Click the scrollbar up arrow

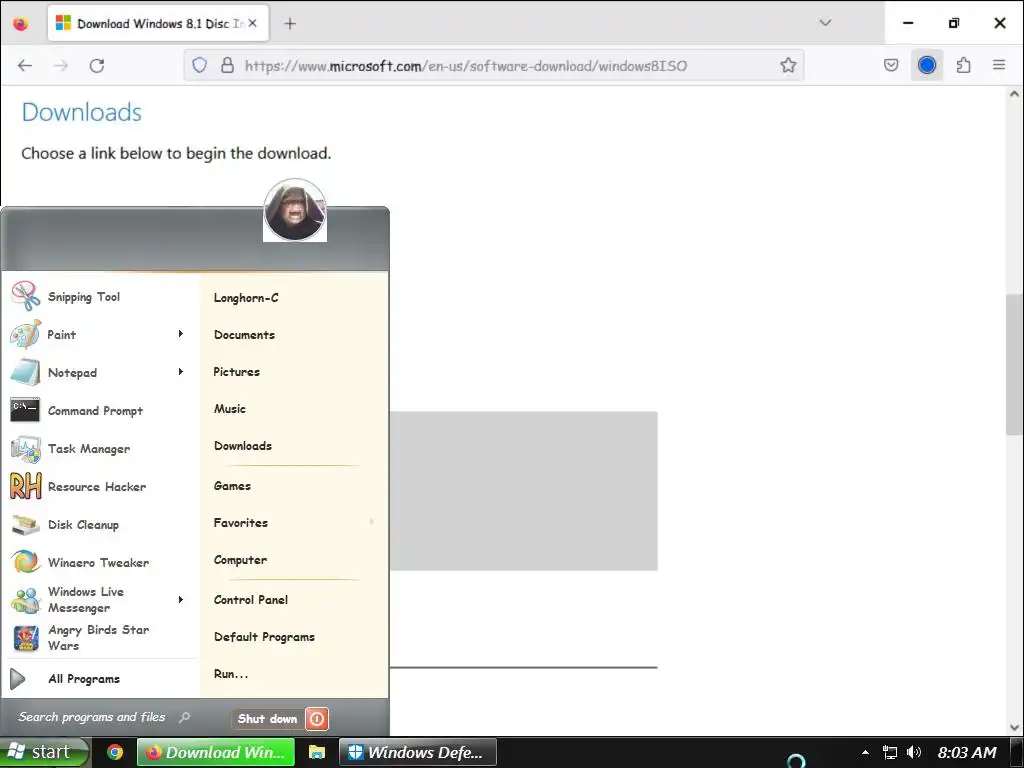pos(1014,94)
